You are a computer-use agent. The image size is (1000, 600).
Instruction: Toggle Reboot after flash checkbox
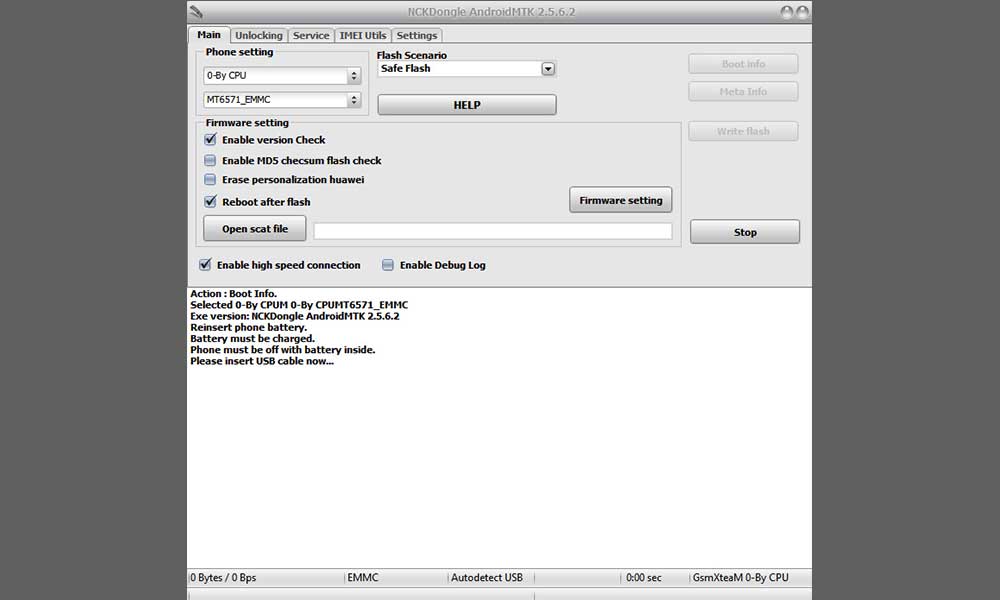210,201
